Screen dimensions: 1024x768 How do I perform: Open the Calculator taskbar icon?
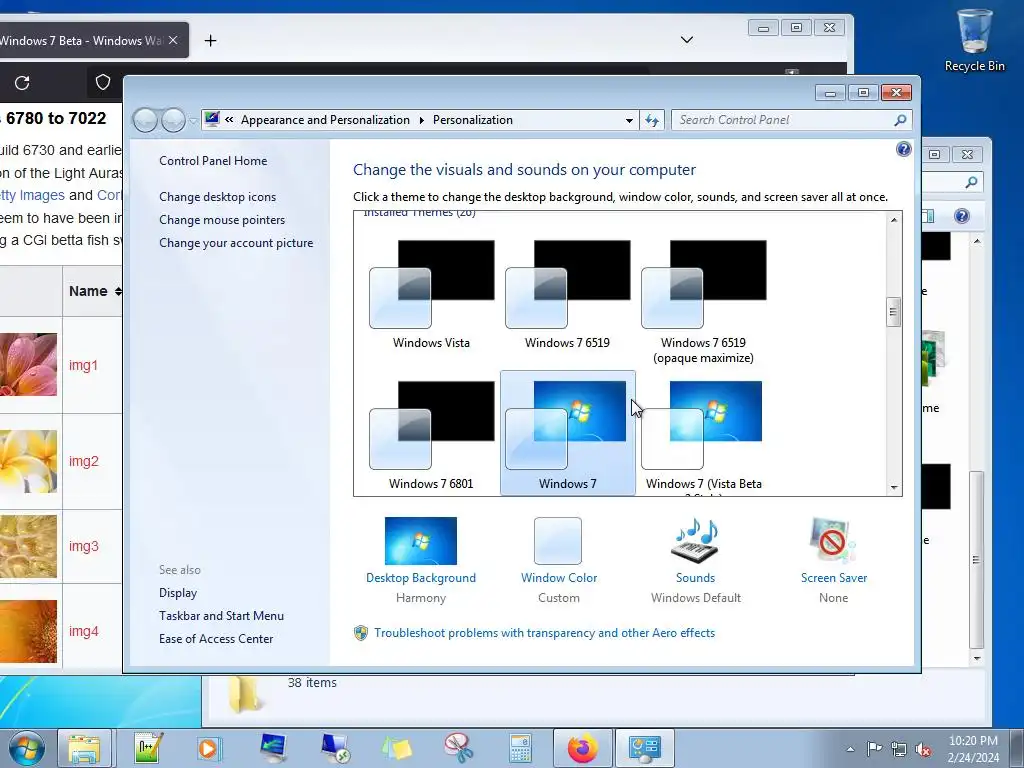520,748
